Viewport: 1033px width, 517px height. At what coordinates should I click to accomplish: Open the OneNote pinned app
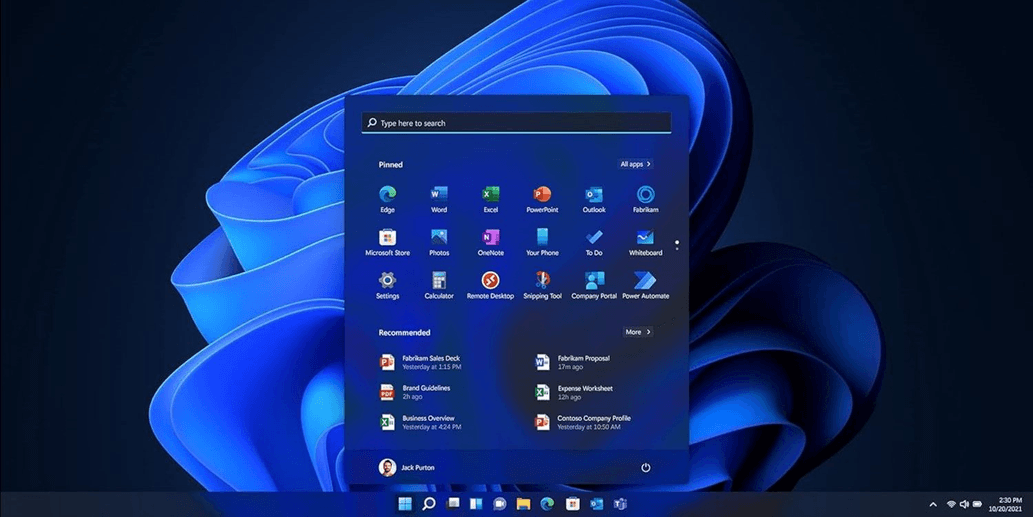point(490,239)
